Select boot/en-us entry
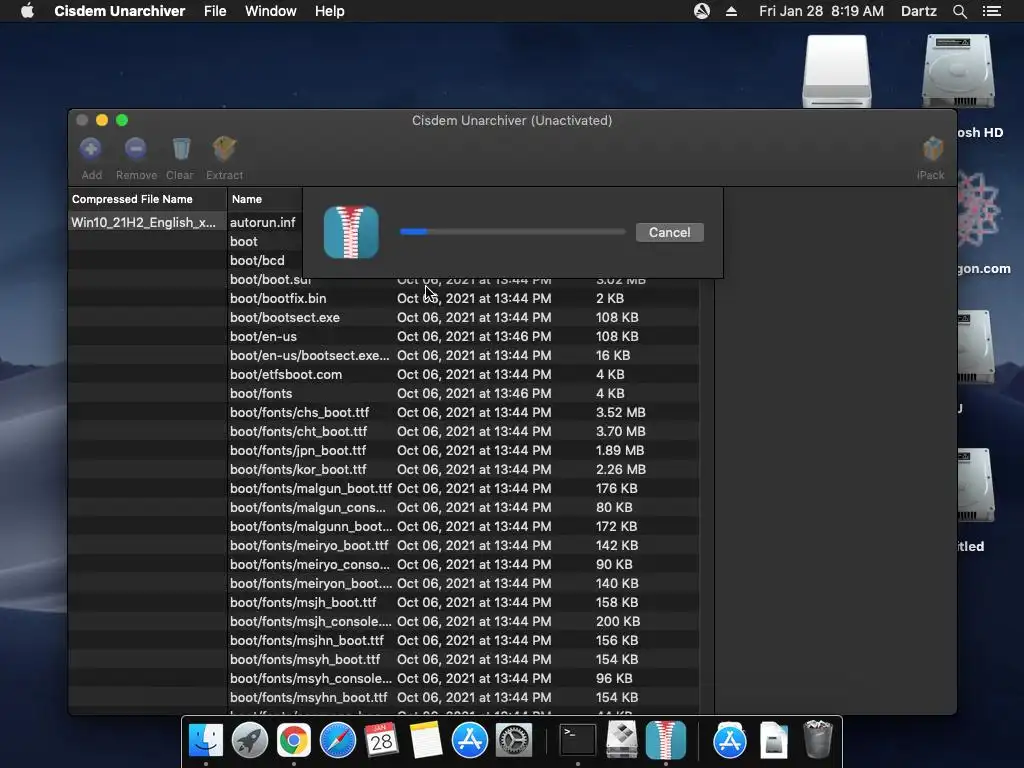Image resolution: width=1024 pixels, height=768 pixels. pyautogui.click(x=464, y=336)
